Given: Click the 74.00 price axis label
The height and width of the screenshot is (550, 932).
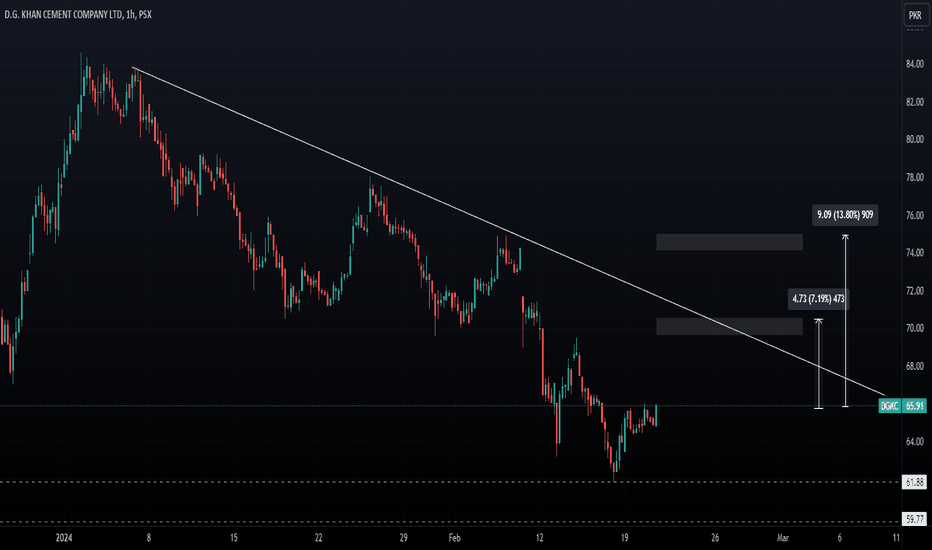Looking at the screenshot, I should click(915, 253).
